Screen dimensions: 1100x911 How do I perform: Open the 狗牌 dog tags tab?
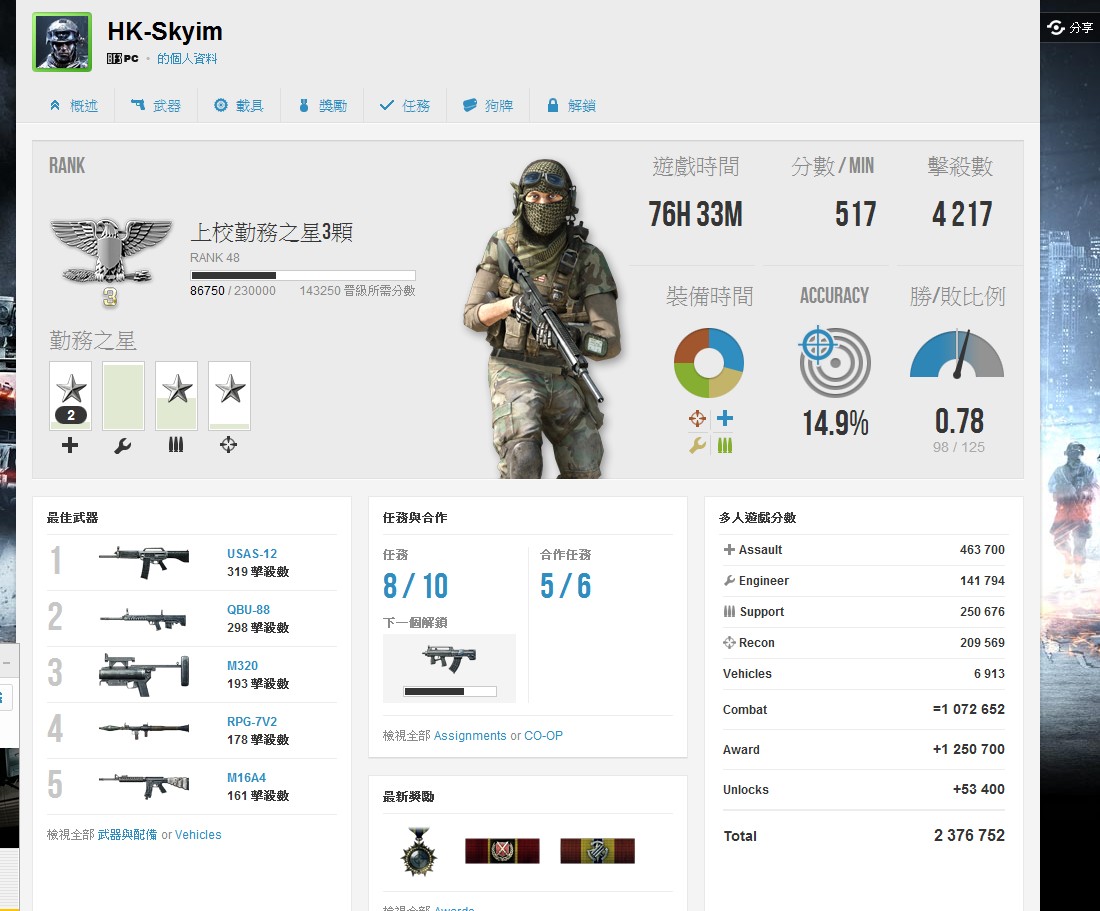(x=488, y=106)
